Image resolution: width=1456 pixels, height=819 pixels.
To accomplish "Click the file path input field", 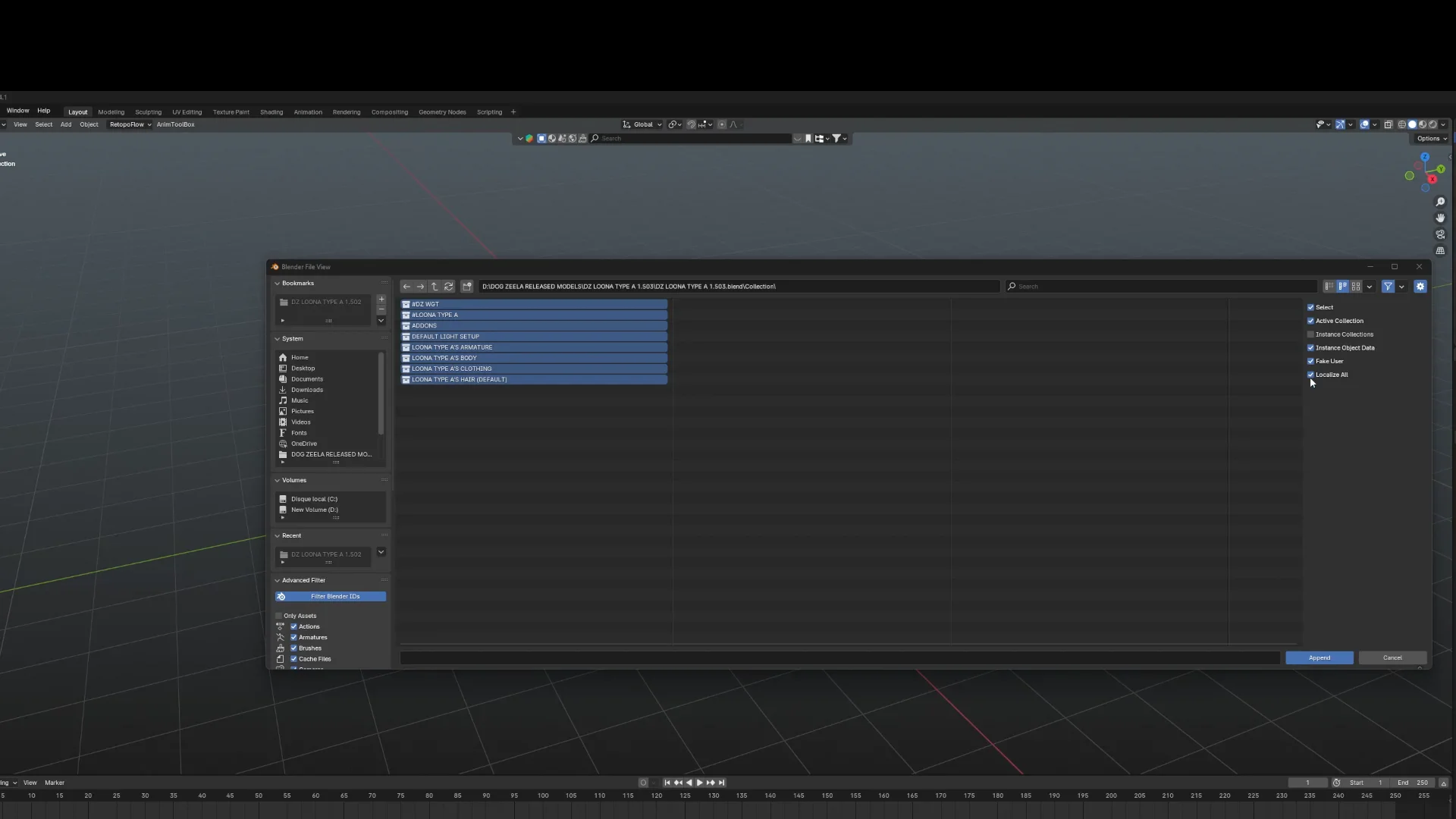I will click(x=739, y=287).
